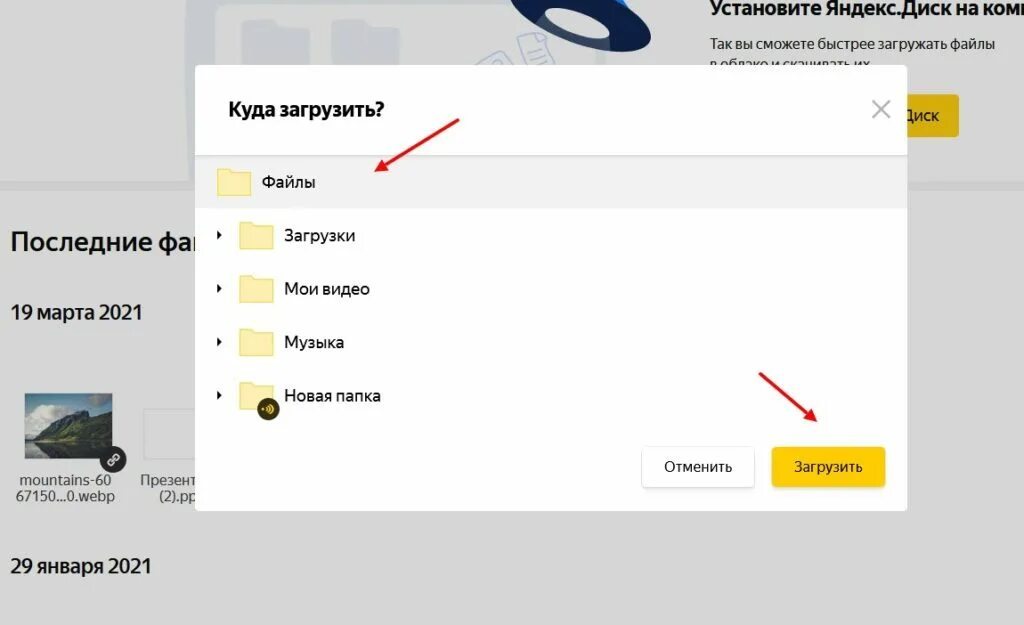1024x625 pixels.
Task: Expand the Мои видео folder
Action: click(219, 289)
